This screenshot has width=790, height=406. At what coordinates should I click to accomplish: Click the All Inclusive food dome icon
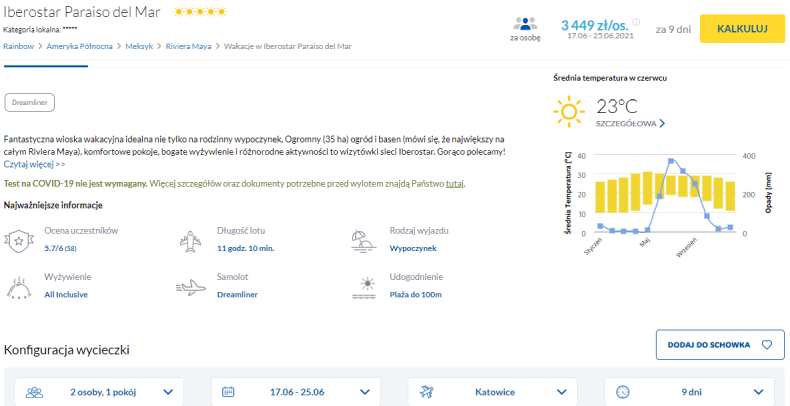pos(19,287)
